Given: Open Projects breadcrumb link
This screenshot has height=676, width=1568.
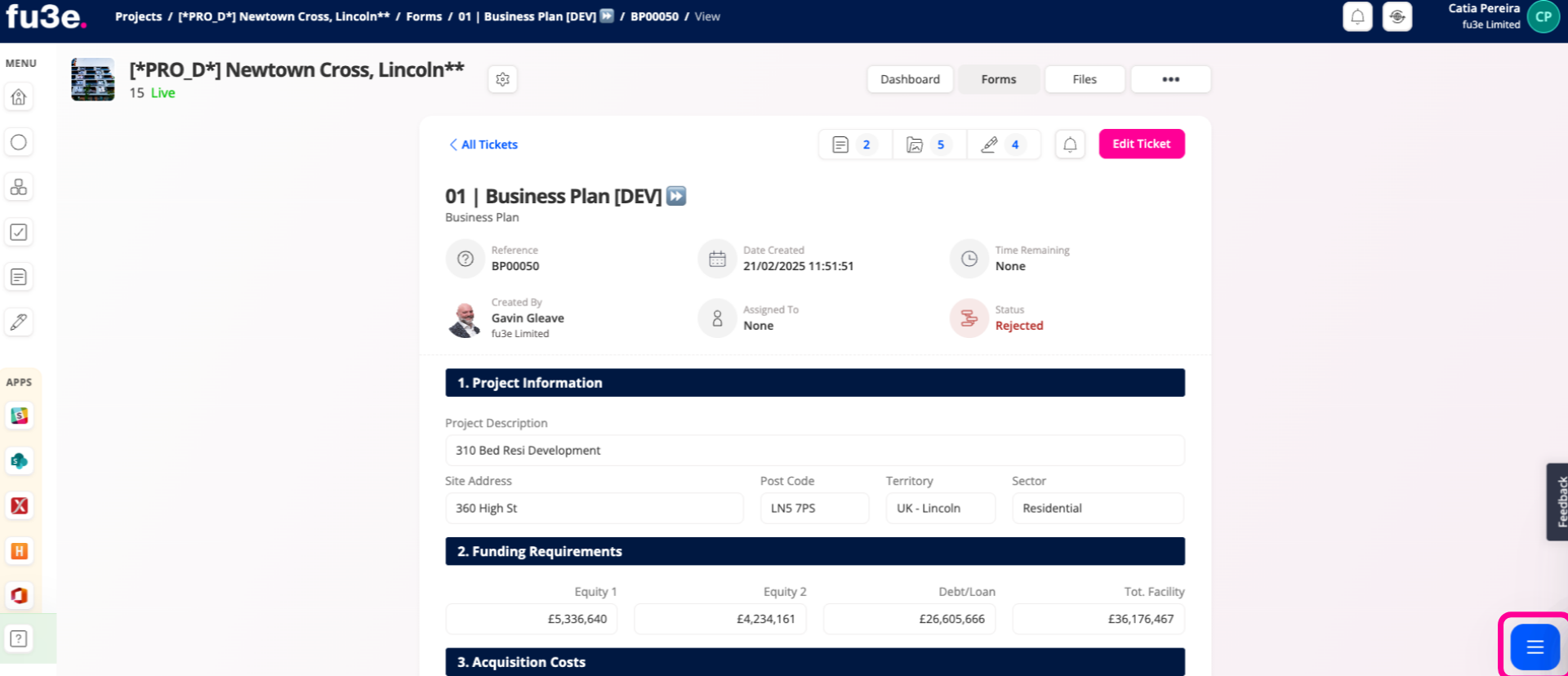Looking at the screenshot, I should click(x=138, y=16).
